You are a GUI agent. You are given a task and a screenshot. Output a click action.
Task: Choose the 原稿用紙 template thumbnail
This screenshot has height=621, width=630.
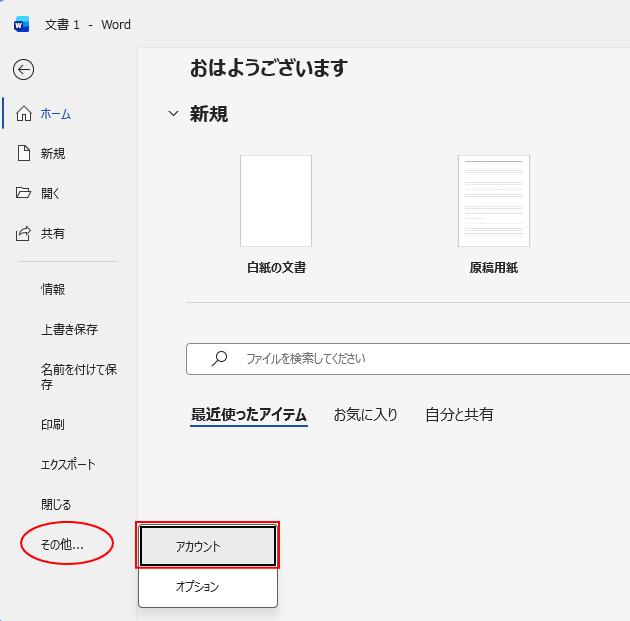click(494, 201)
